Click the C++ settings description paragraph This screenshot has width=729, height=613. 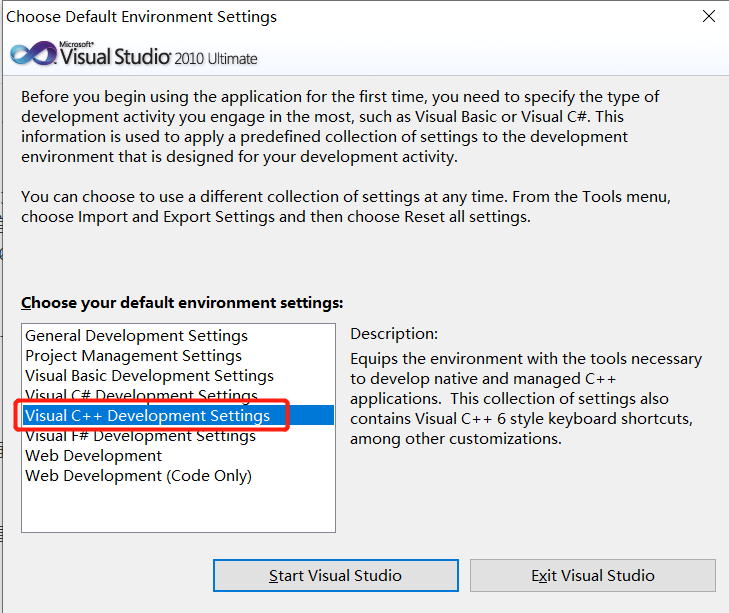click(526, 398)
